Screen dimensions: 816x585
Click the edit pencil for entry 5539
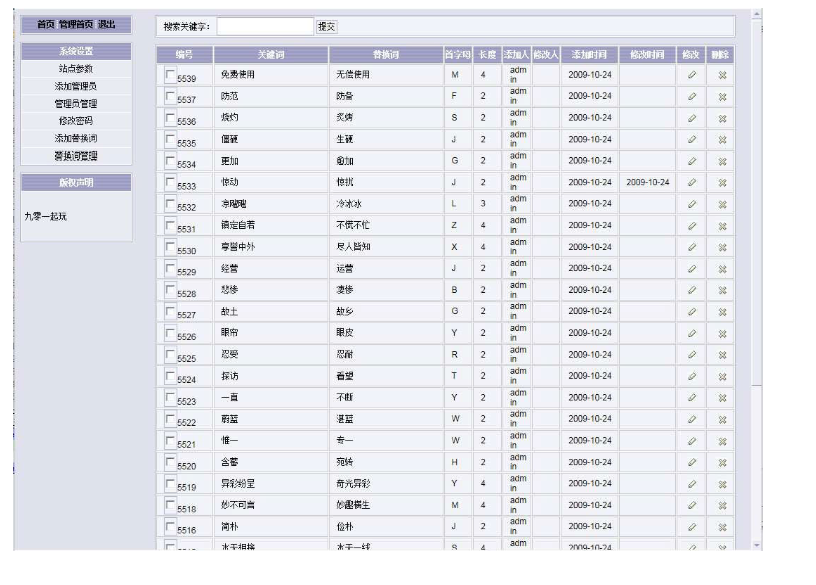[x=691, y=75]
